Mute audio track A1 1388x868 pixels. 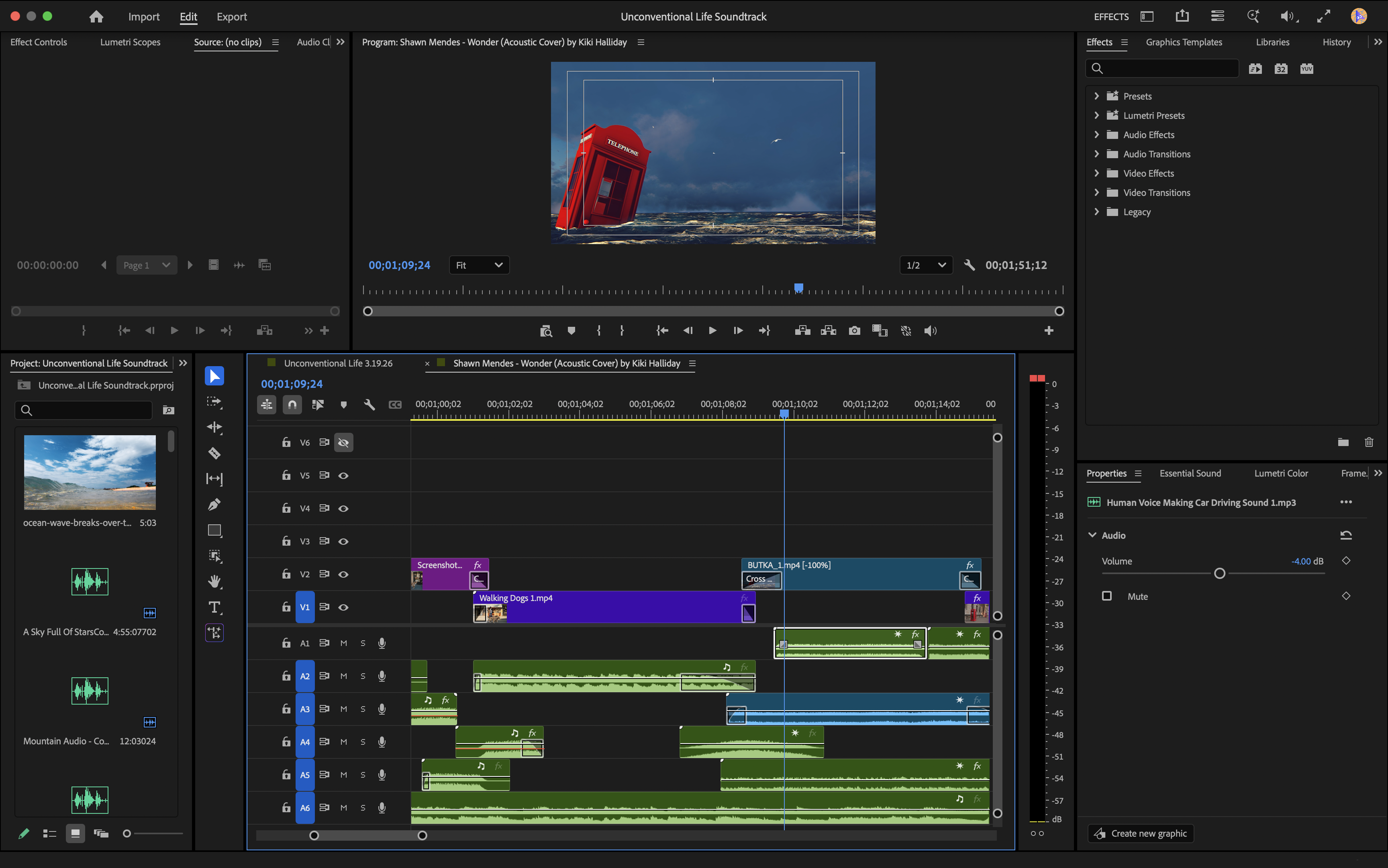(x=343, y=643)
